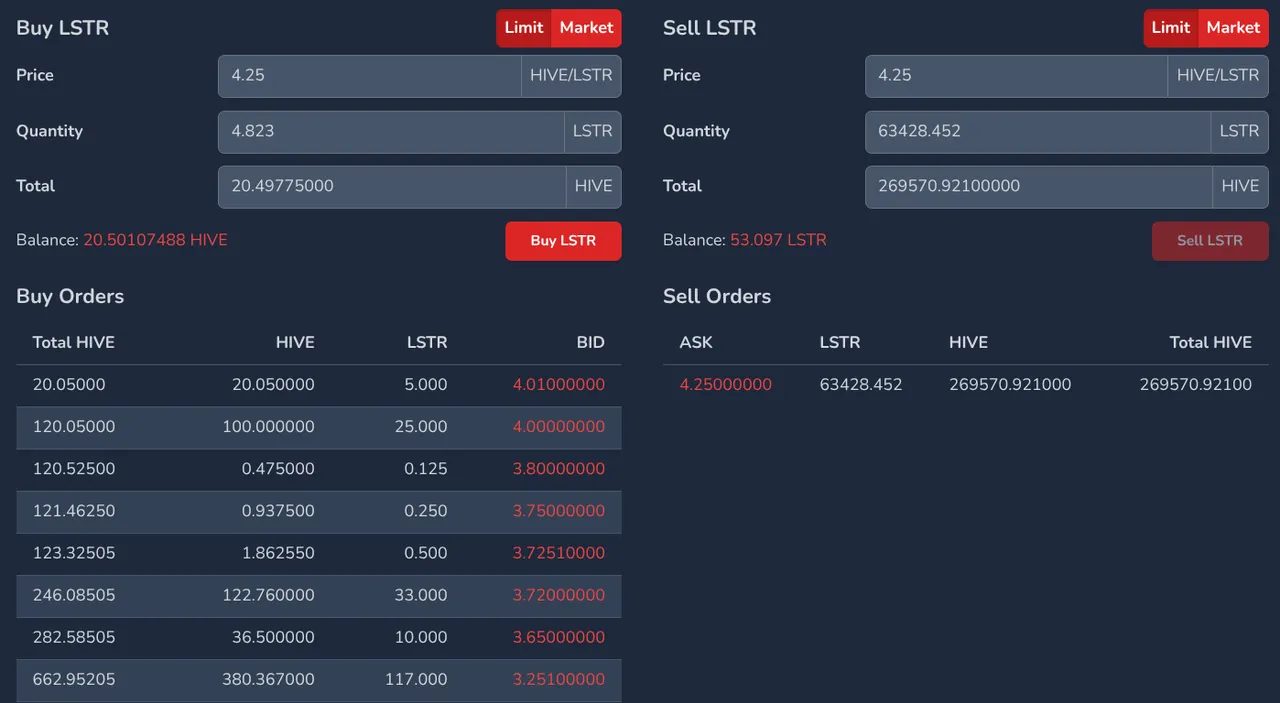The width and height of the screenshot is (1280, 703).
Task: Click the Sell LSTR Price input field
Action: tap(1017, 76)
